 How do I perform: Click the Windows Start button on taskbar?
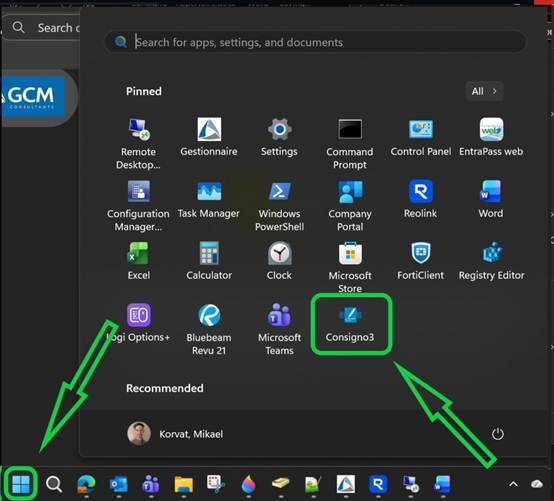coord(21,484)
